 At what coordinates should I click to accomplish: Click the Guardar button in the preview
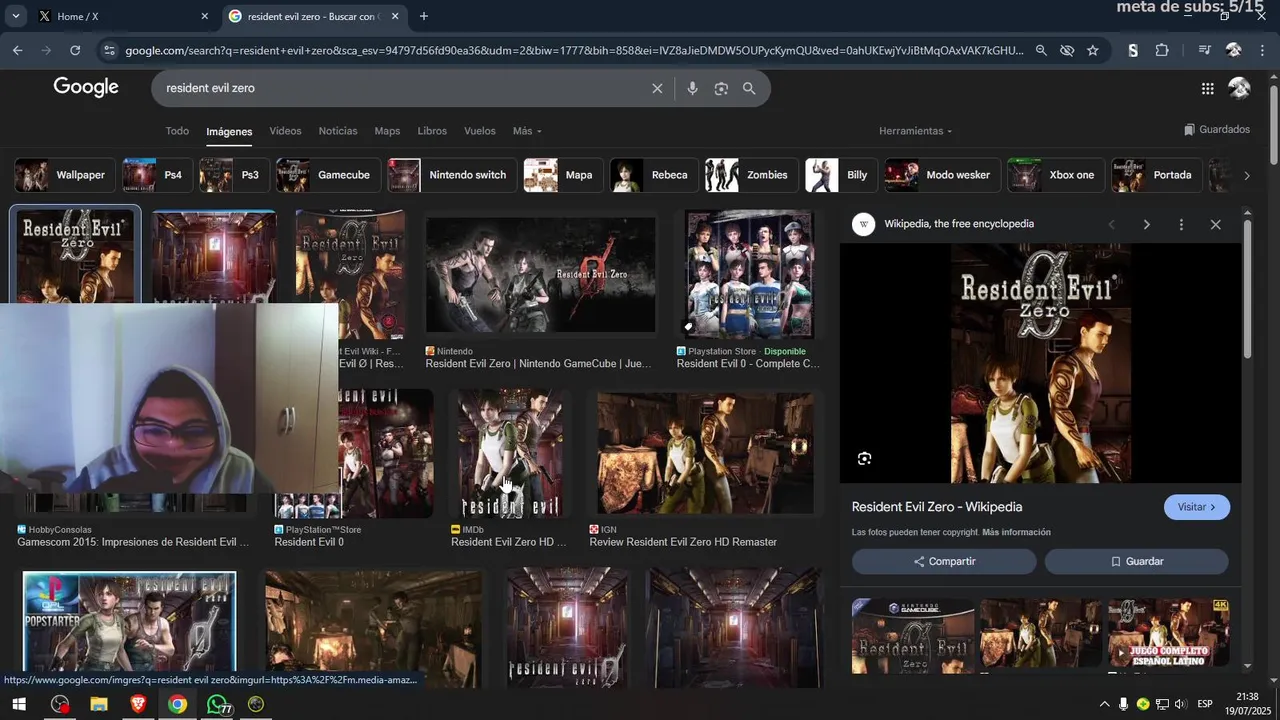pyautogui.click(x=1137, y=561)
